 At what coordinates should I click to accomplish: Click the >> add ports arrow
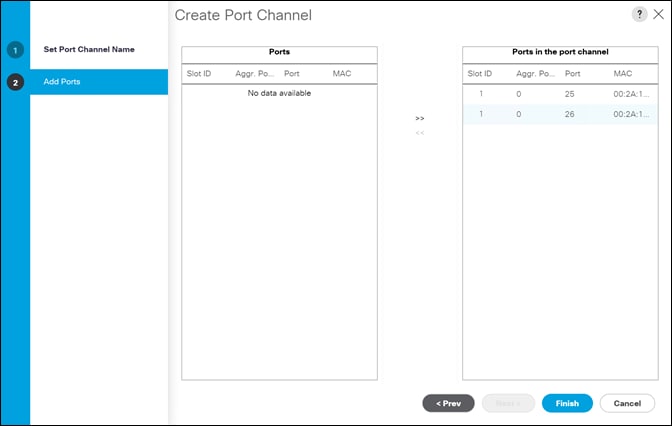(420, 118)
